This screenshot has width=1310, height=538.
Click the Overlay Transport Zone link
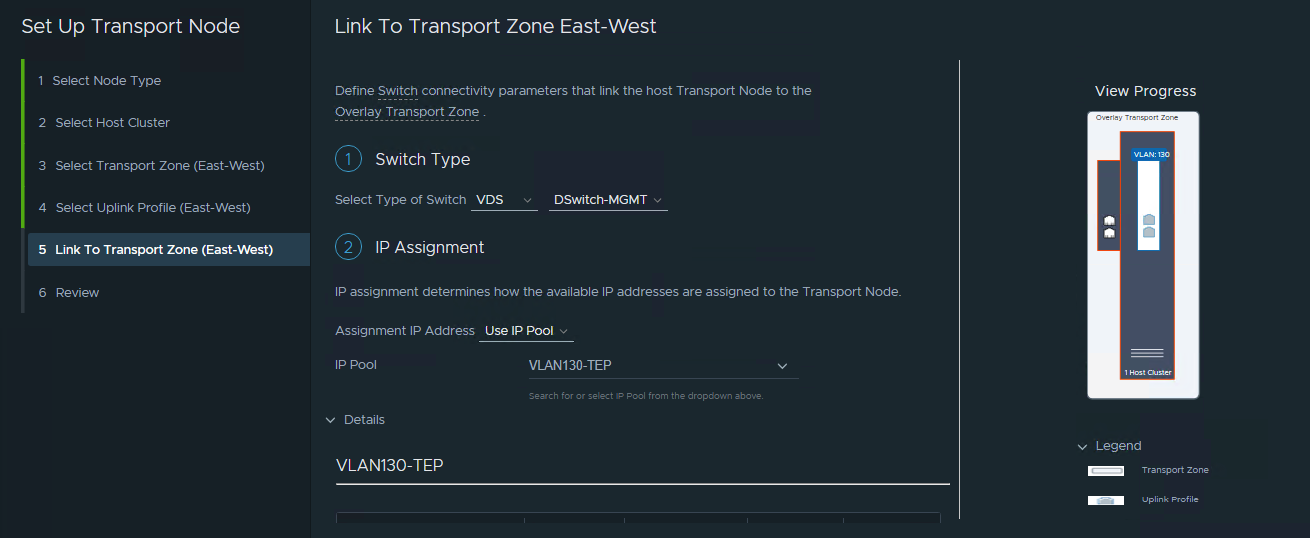[407, 112]
